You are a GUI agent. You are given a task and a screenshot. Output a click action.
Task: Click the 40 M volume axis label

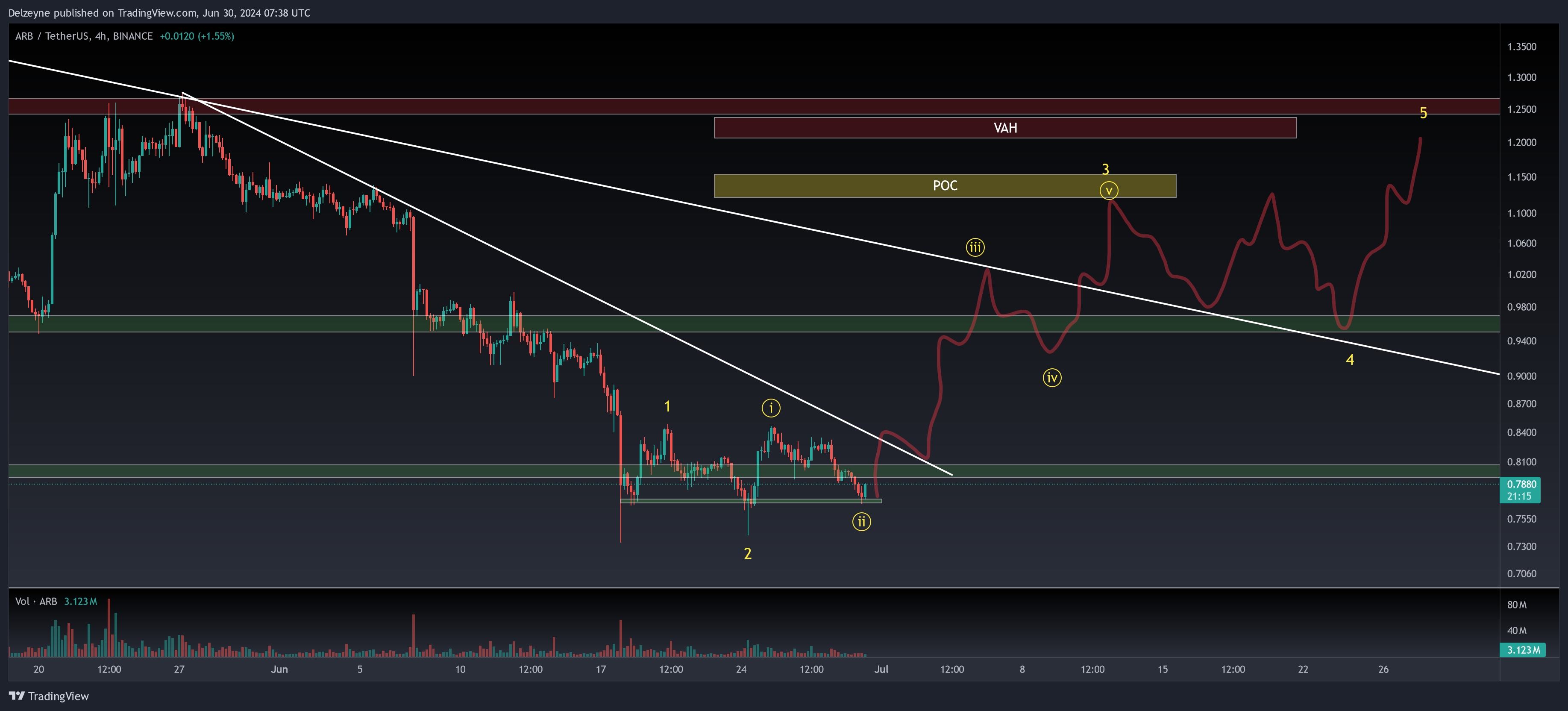tap(1516, 631)
